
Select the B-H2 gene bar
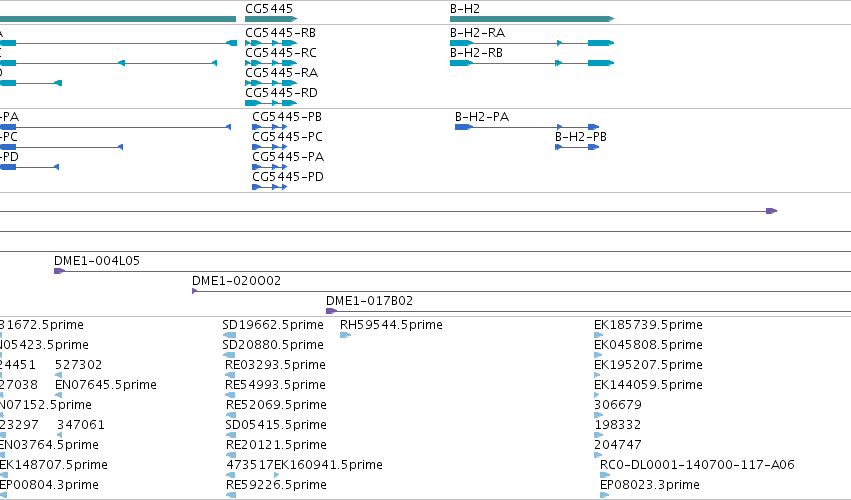pos(532,19)
